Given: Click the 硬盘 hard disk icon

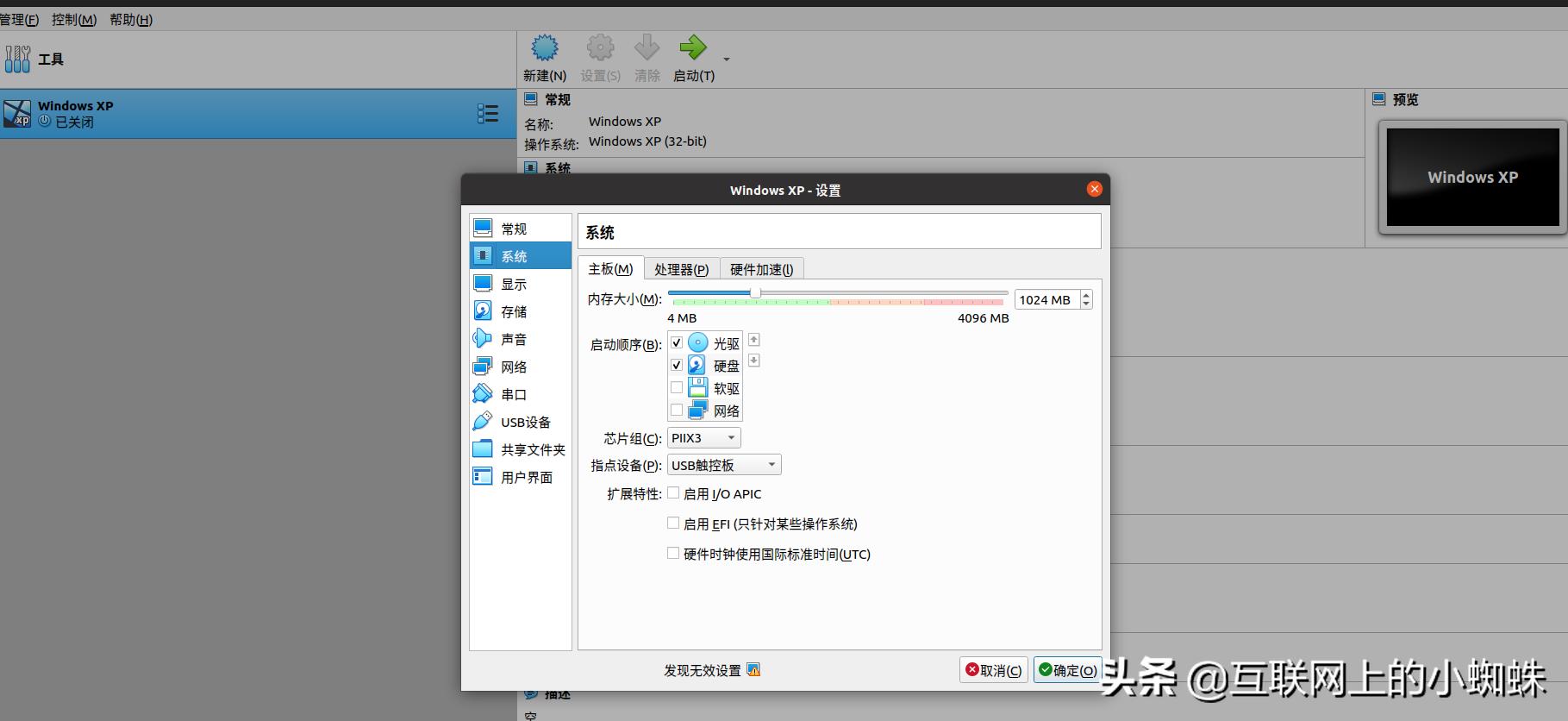Looking at the screenshot, I should coord(697,365).
